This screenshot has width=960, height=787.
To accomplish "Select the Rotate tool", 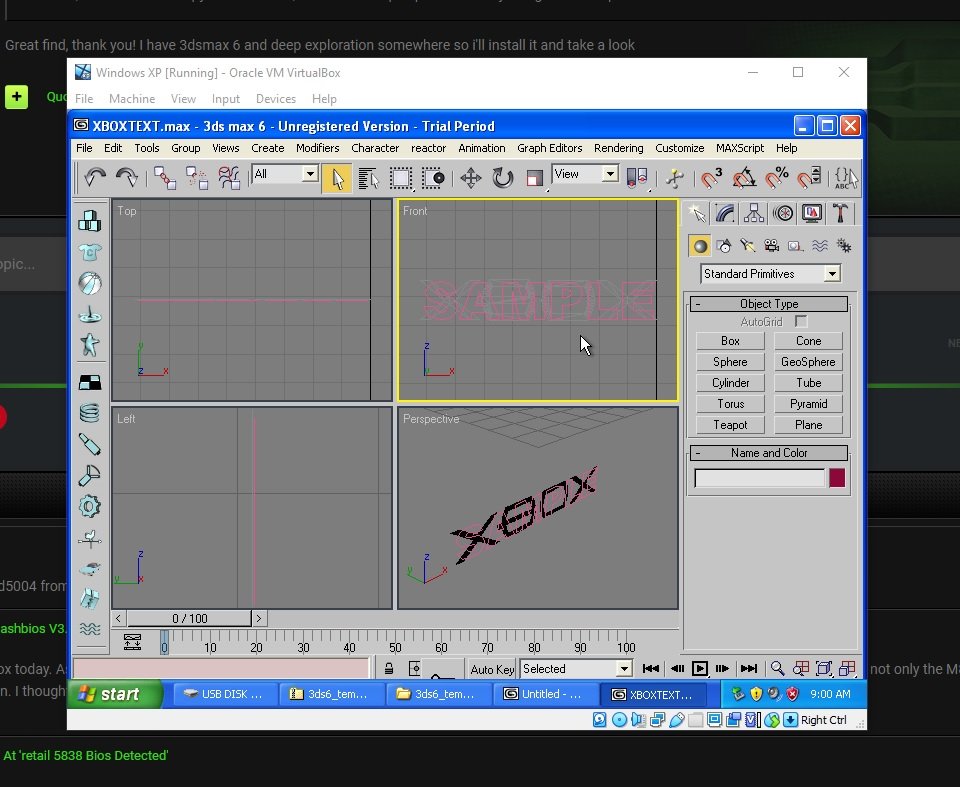I will point(503,178).
